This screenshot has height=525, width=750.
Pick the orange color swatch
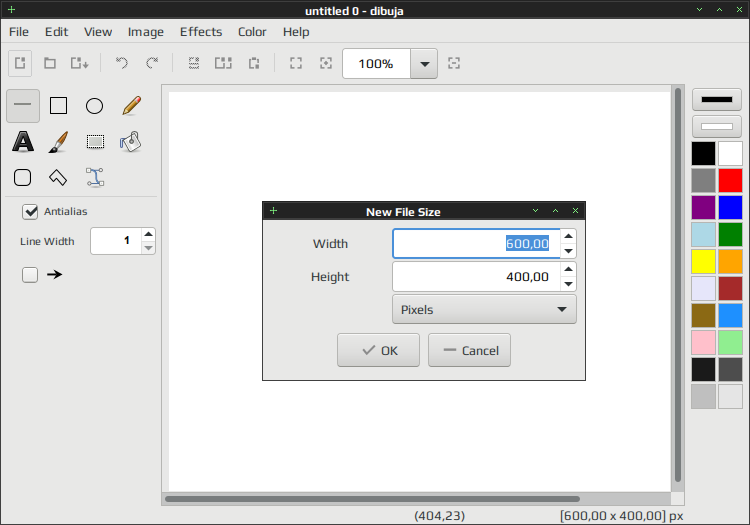[x=730, y=262]
